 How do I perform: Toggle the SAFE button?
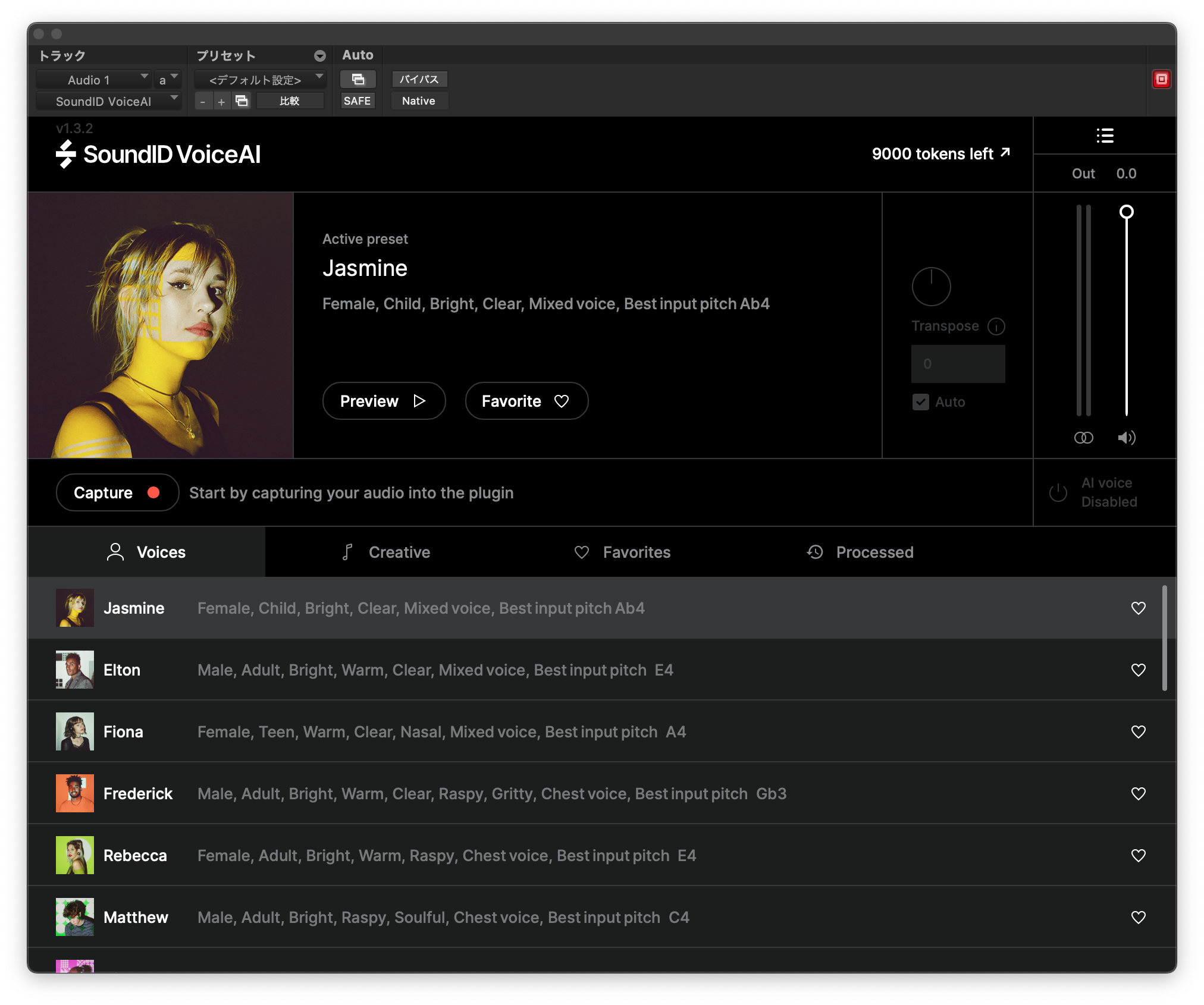point(357,101)
